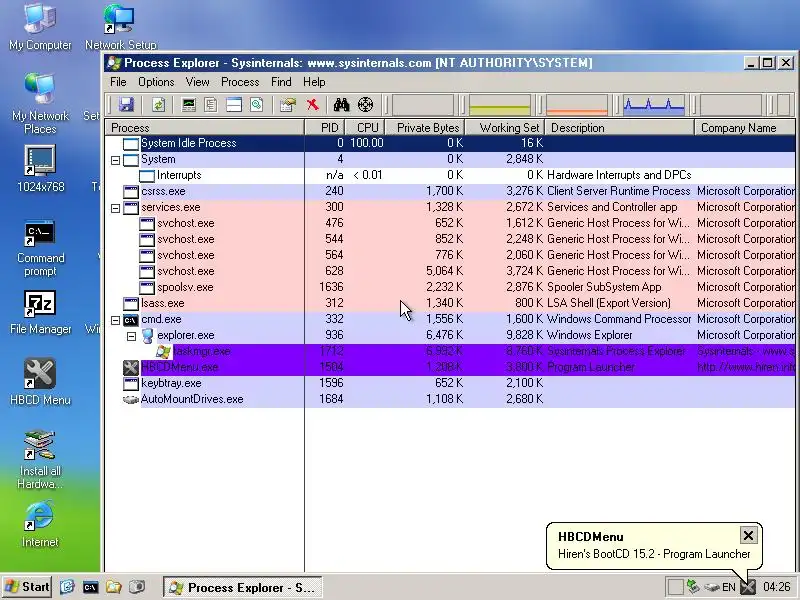
Task: Click the Start button
Action: 27,587
